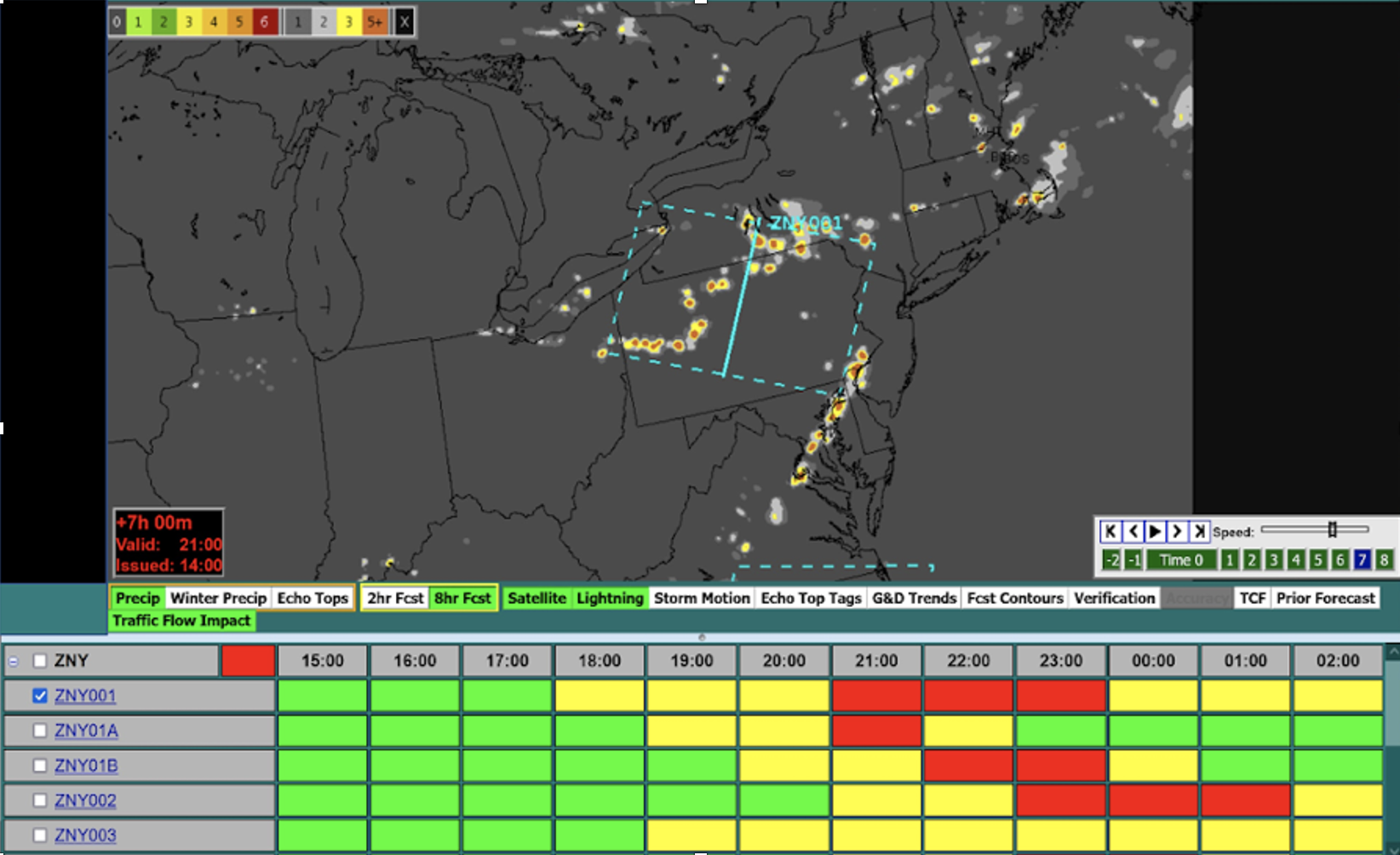Enable Fcst Contours overlay

click(1015, 598)
